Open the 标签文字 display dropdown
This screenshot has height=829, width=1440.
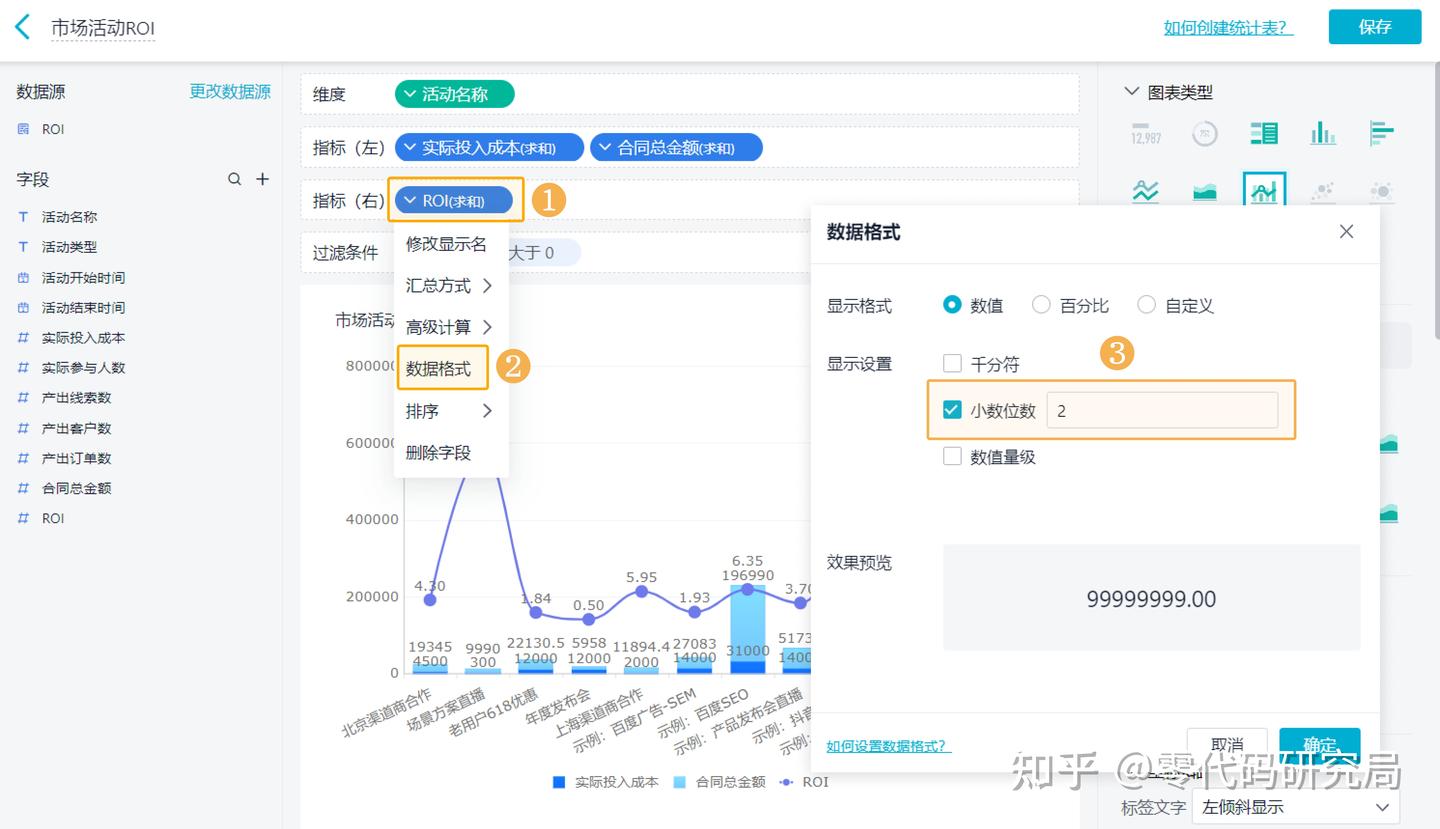click(x=1295, y=807)
